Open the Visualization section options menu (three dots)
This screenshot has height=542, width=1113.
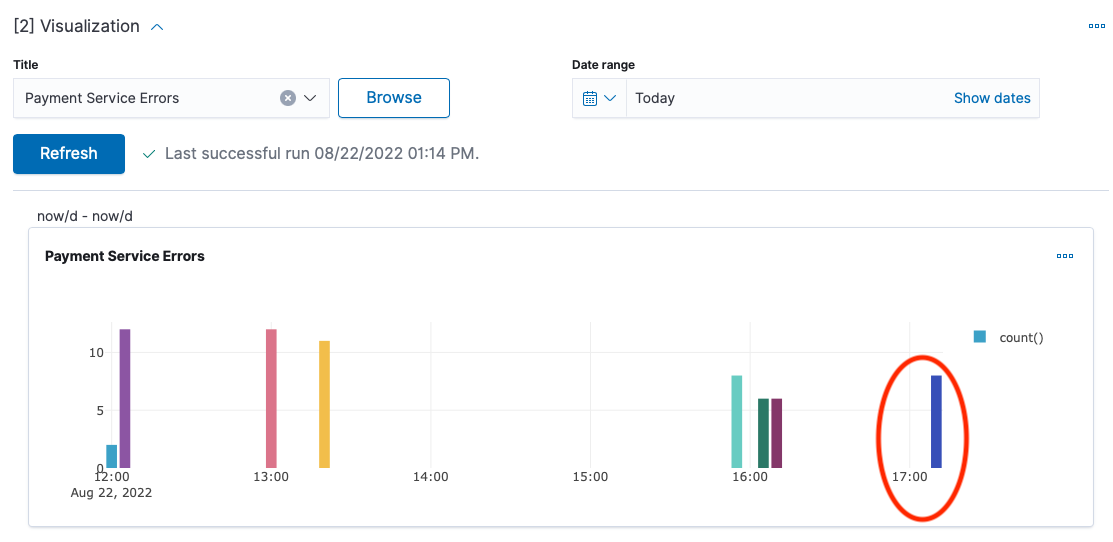[1096, 26]
